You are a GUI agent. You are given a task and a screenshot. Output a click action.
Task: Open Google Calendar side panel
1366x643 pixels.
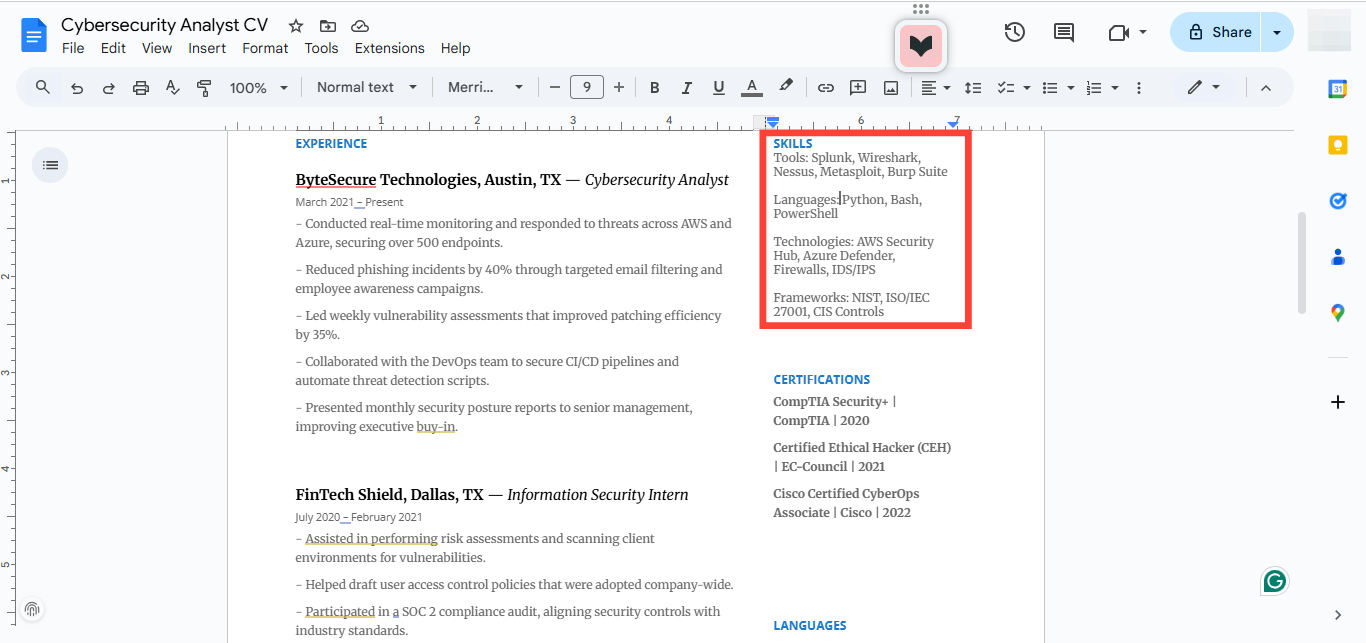(x=1338, y=89)
